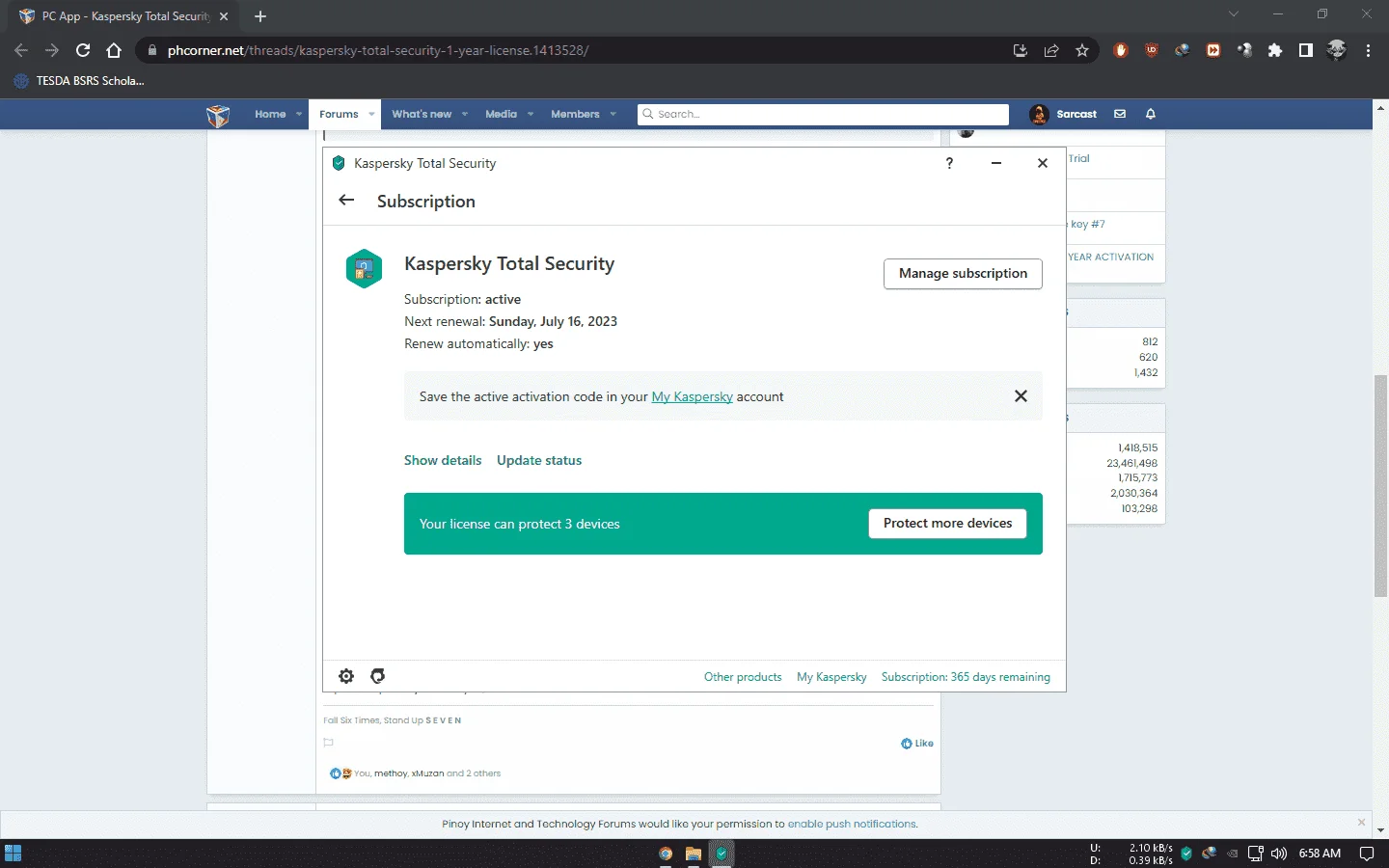Click the phcorner forum logo
The image size is (1389, 868).
click(218, 115)
